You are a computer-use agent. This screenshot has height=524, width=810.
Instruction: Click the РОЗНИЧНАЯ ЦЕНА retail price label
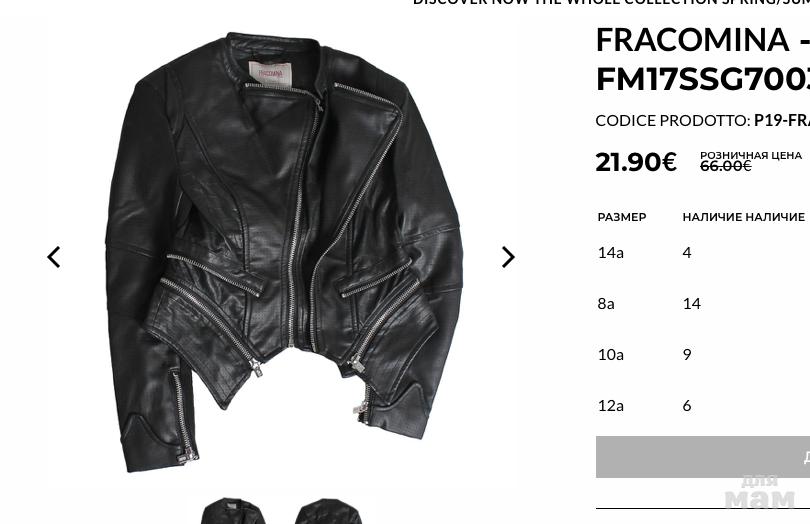751,155
